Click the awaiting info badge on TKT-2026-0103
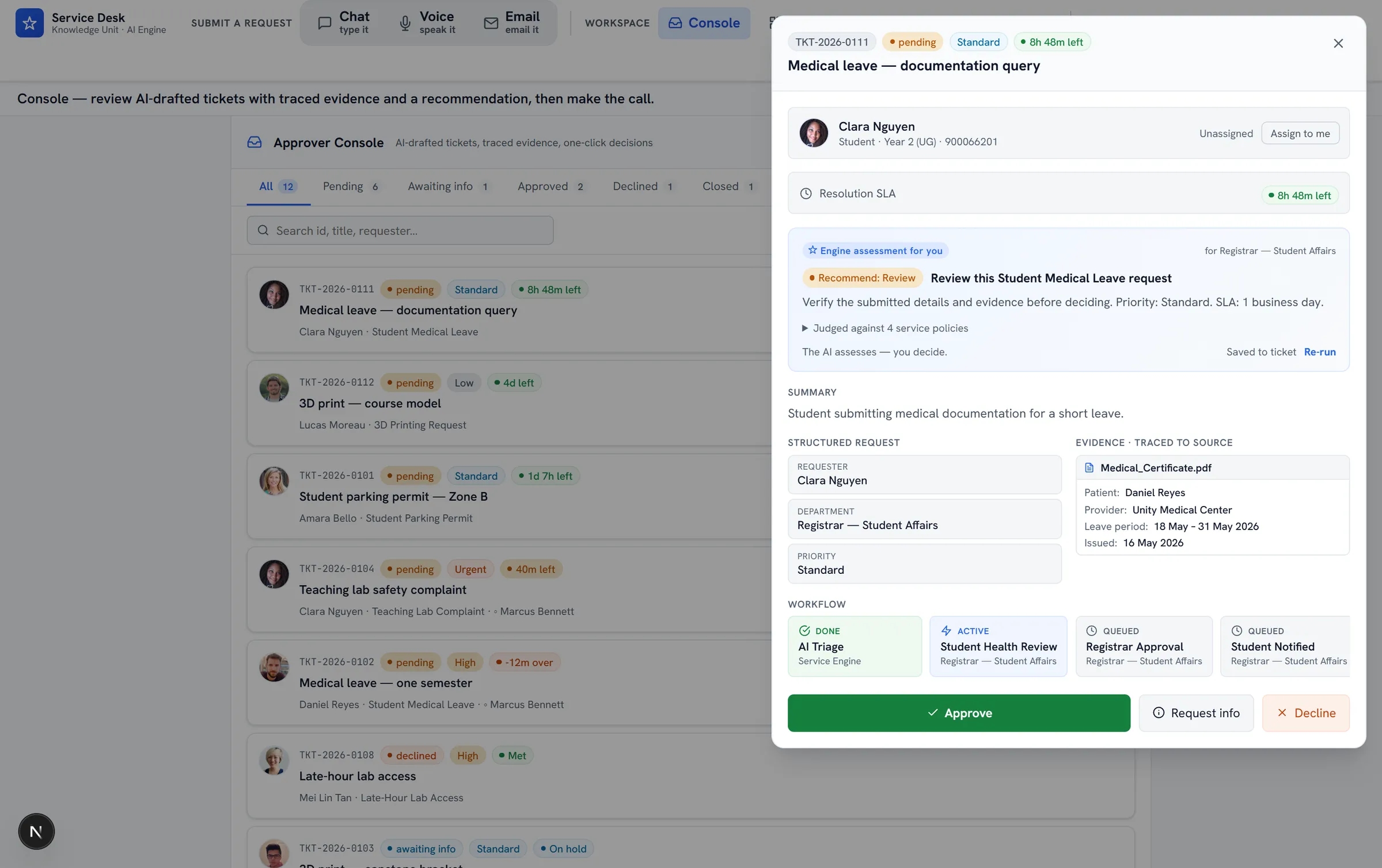Viewport: 1382px width, 868px height. (421, 848)
